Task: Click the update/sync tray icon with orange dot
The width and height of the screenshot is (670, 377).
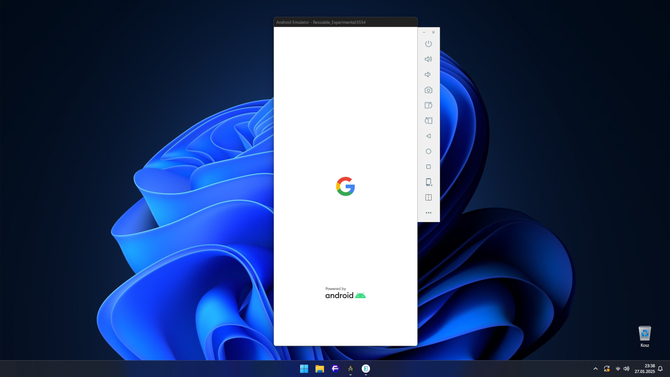Action: [x=606, y=369]
